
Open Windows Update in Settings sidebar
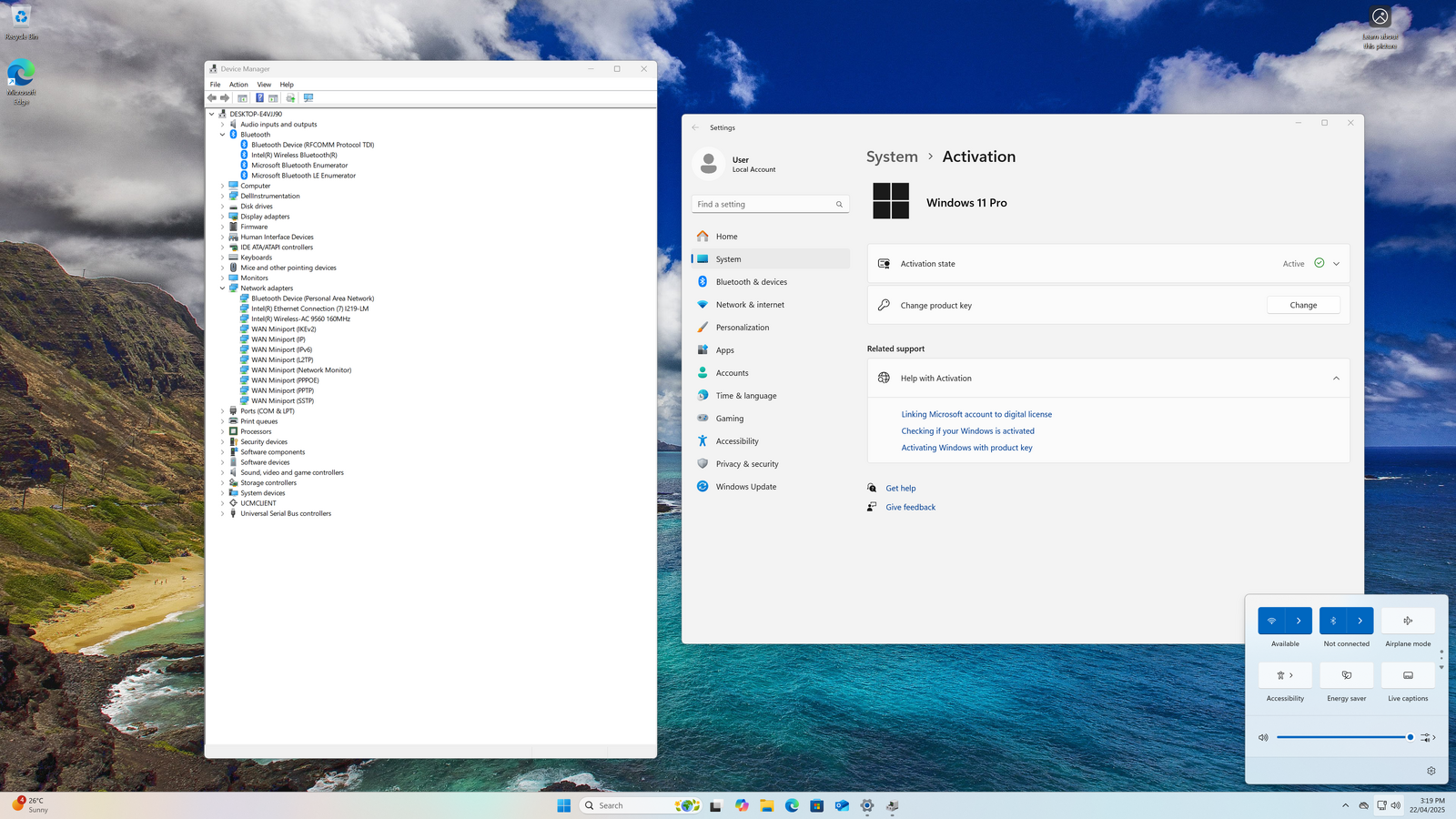click(770, 487)
